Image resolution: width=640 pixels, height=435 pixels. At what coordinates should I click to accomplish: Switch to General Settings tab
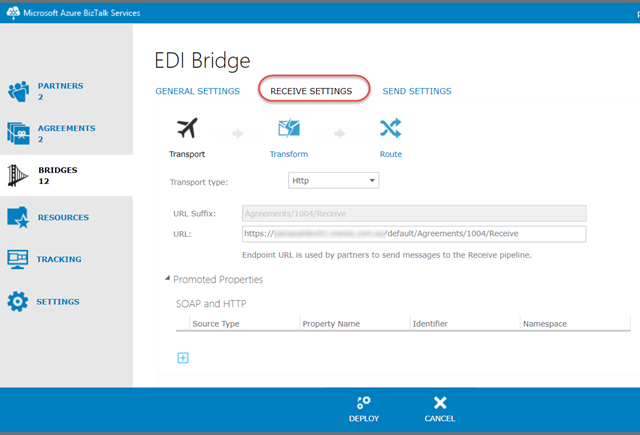click(197, 91)
